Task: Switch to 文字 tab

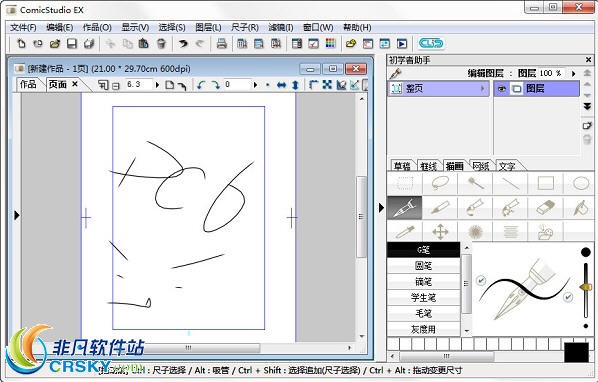Action: 507,166
